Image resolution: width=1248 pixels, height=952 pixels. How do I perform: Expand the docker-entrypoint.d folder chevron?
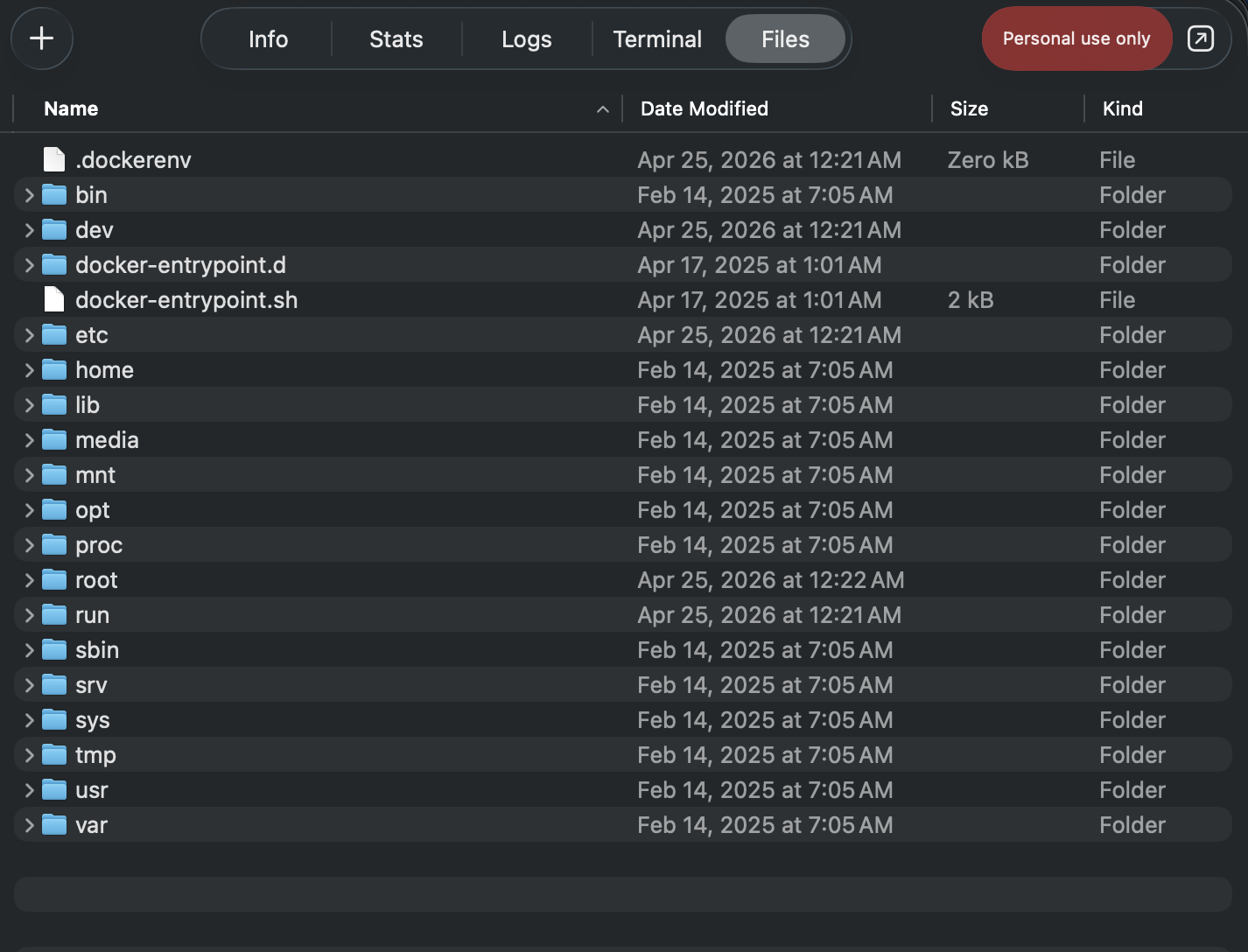click(29, 264)
